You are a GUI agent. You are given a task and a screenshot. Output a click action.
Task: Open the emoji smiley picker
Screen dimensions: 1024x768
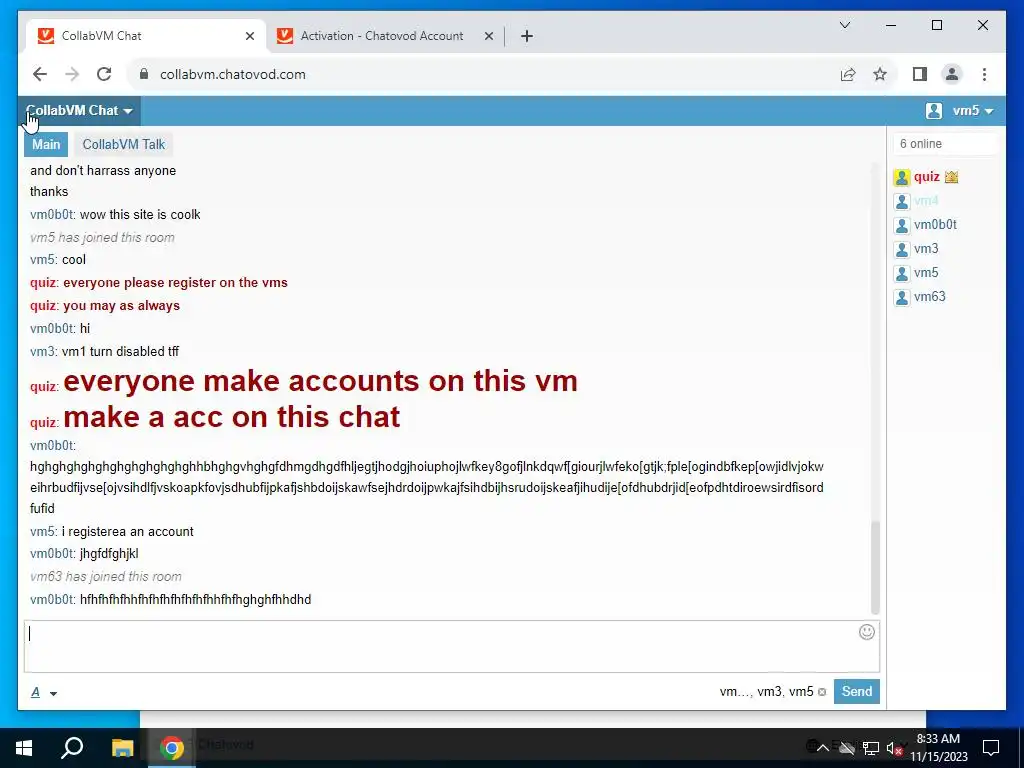click(x=867, y=632)
